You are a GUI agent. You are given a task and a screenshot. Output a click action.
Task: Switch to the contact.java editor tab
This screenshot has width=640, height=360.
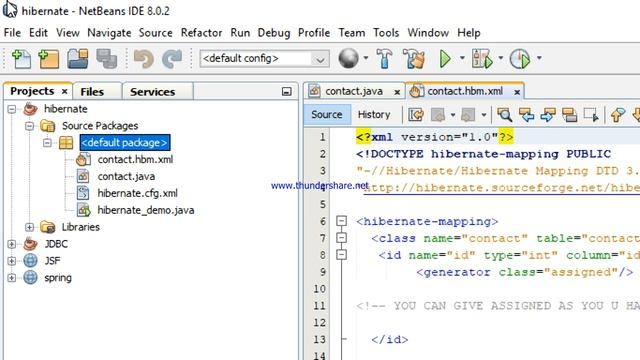[x=354, y=91]
